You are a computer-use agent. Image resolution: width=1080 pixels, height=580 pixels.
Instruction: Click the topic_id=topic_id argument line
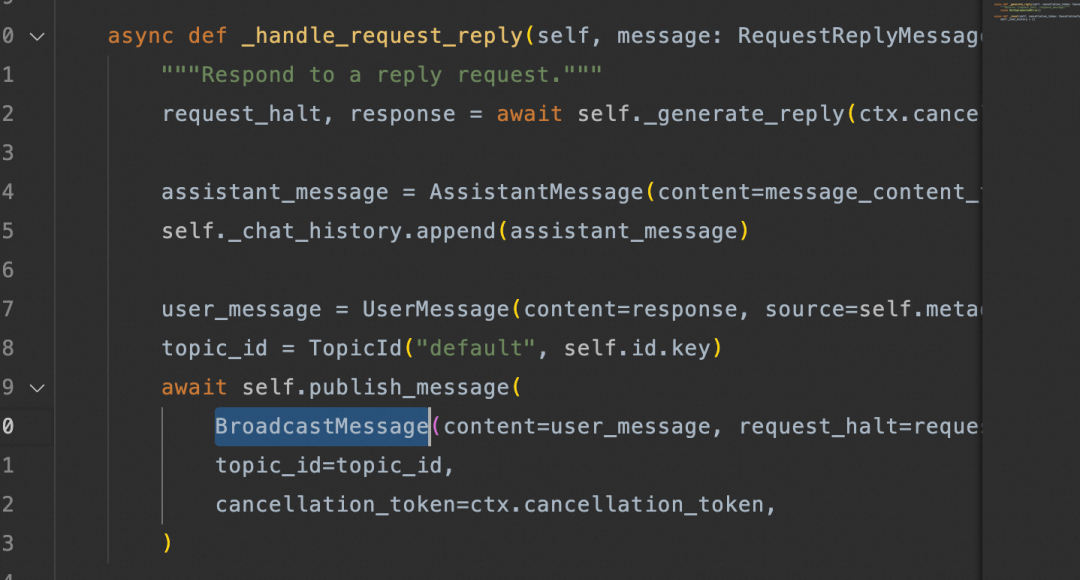335,466
